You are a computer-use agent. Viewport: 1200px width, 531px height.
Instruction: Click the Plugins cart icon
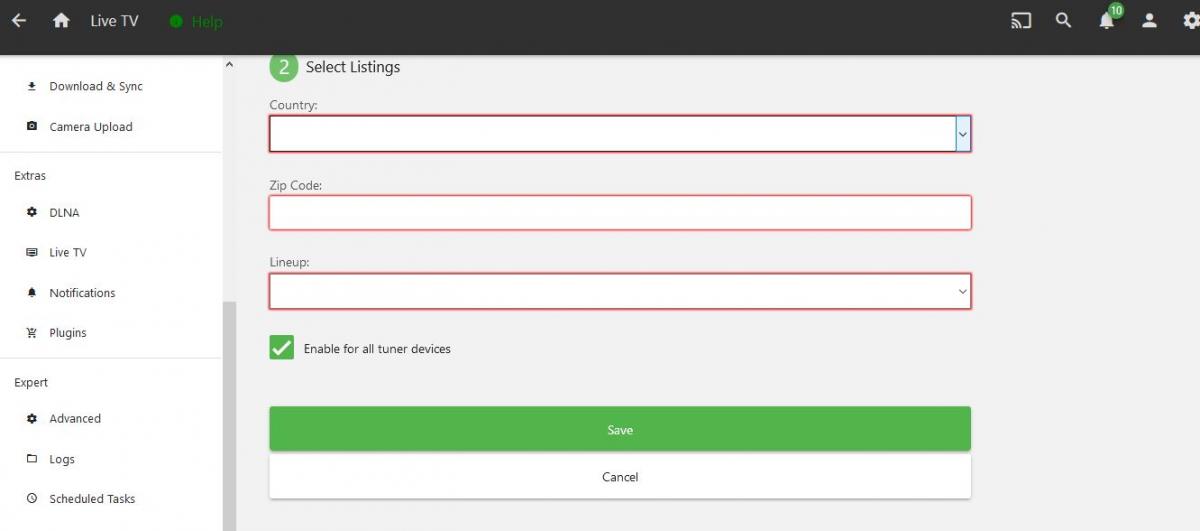(32, 333)
